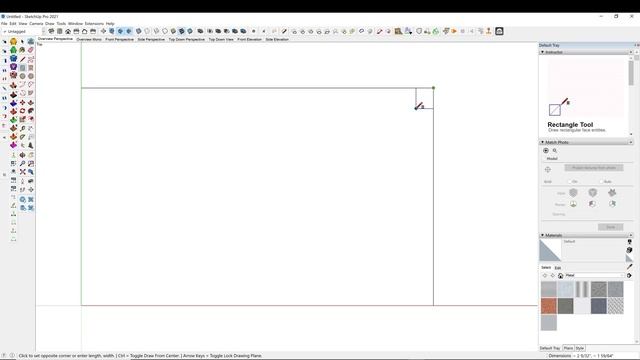This screenshot has width=640, height=360.
Task: Click Project textures from photo button
Action: [594, 168]
